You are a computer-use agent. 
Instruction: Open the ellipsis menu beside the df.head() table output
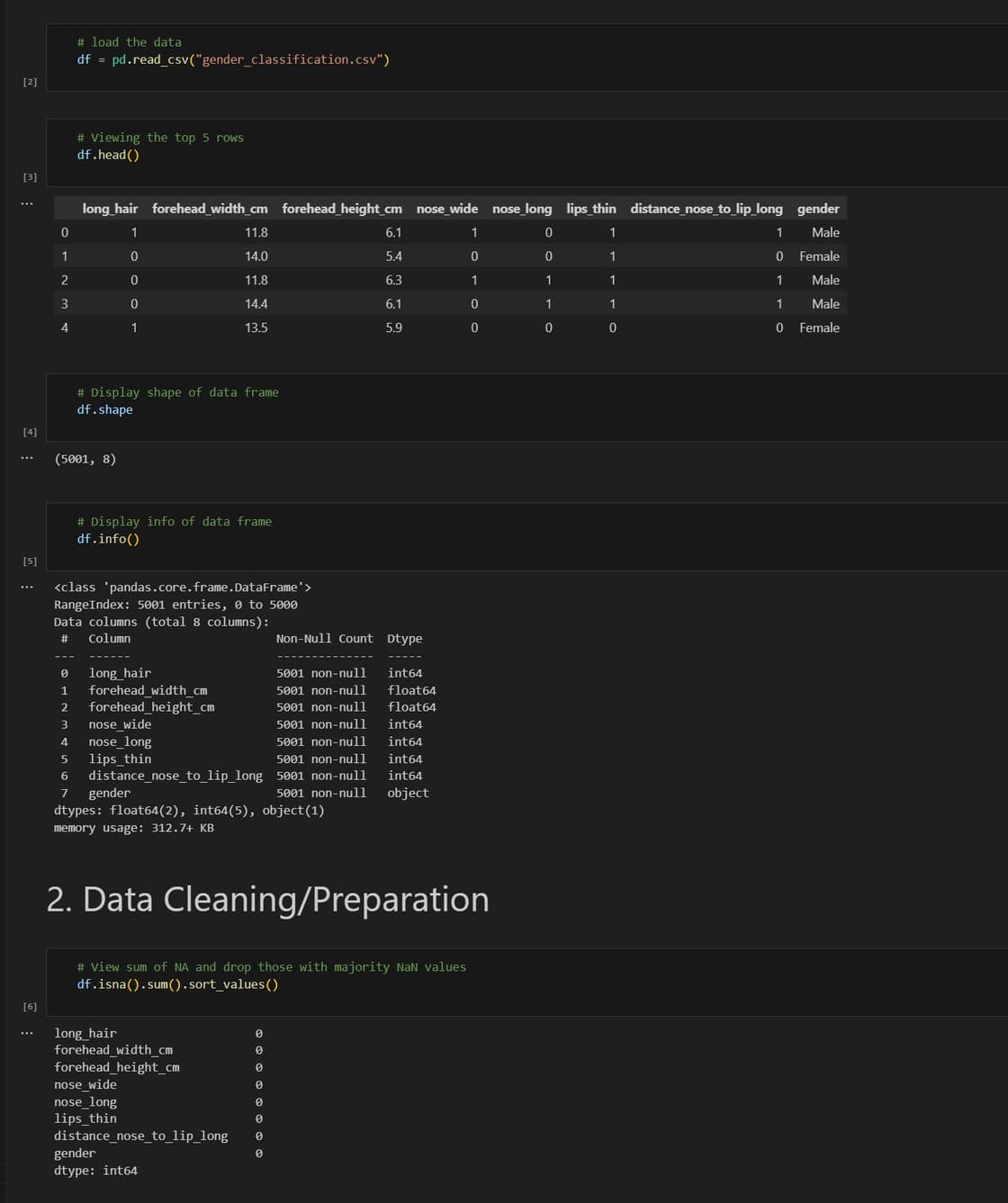tap(27, 202)
